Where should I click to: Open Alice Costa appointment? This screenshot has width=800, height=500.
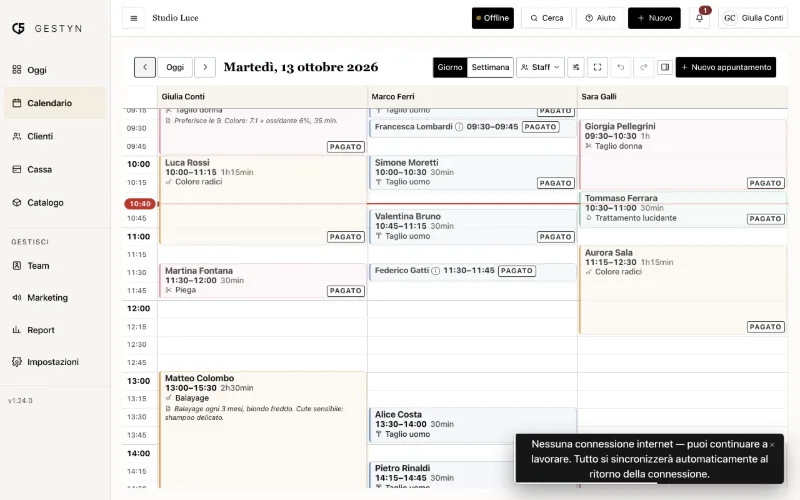point(472,424)
